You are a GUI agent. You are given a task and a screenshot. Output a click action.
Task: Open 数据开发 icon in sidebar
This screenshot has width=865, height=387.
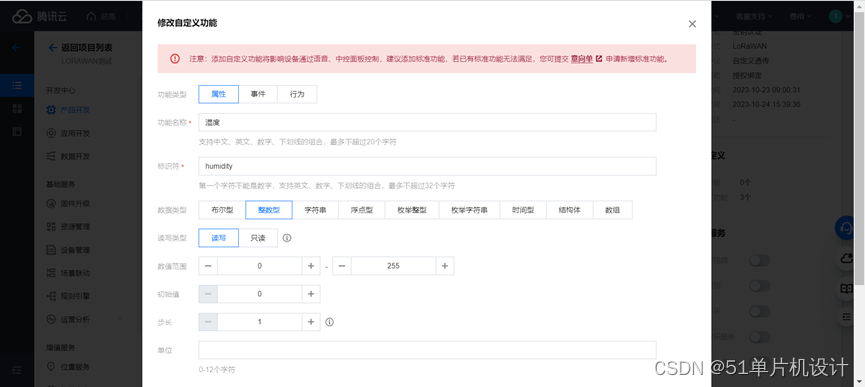click(51, 156)
